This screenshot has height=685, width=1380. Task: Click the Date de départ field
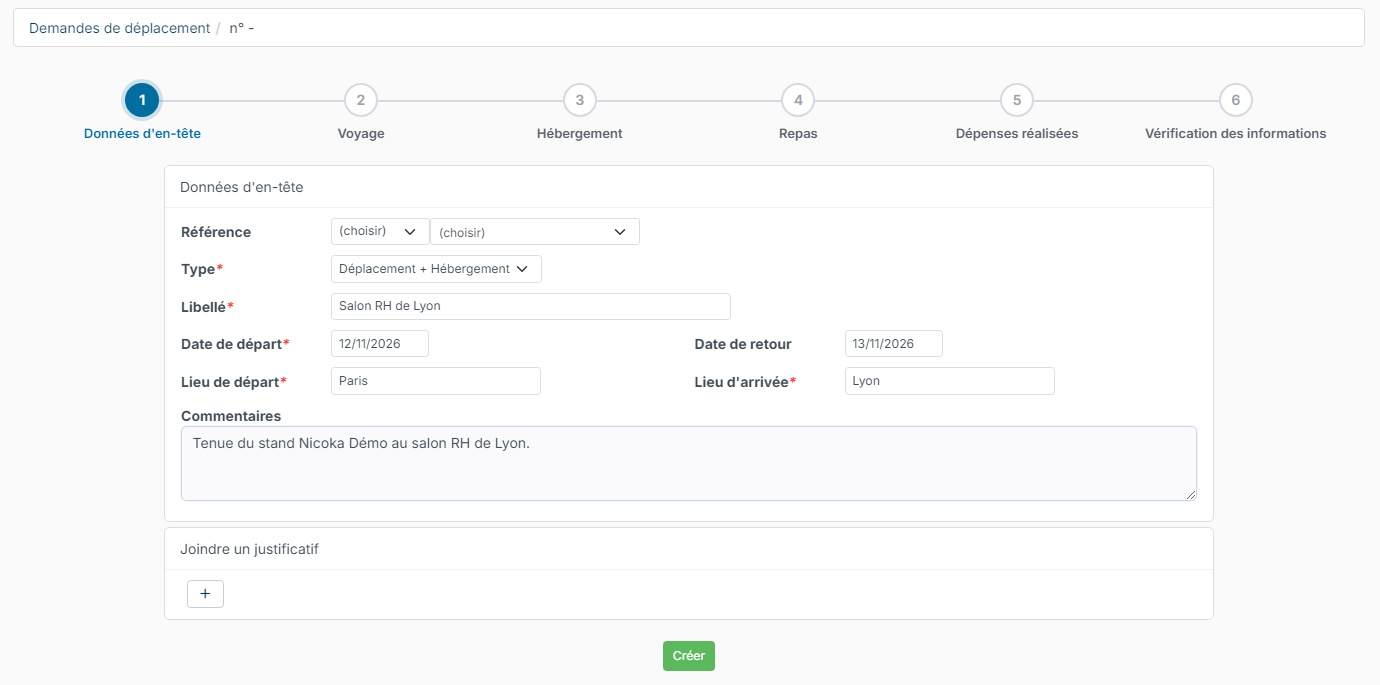pos(380,344)
